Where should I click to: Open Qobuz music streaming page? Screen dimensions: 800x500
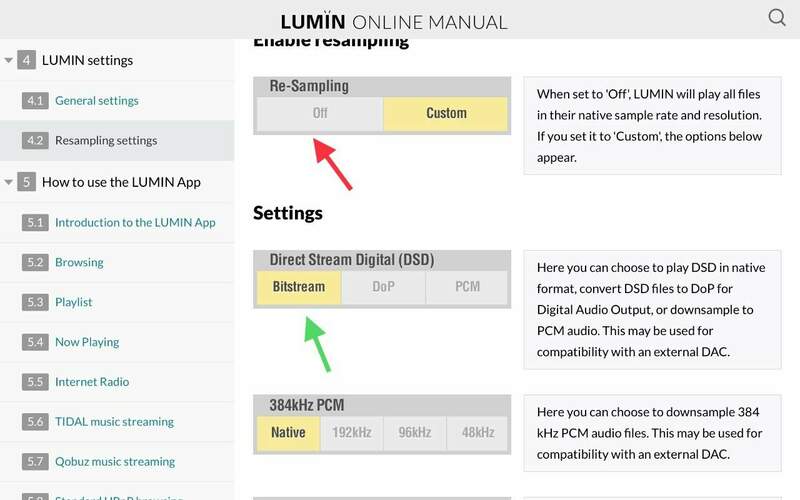pos(115,461)
